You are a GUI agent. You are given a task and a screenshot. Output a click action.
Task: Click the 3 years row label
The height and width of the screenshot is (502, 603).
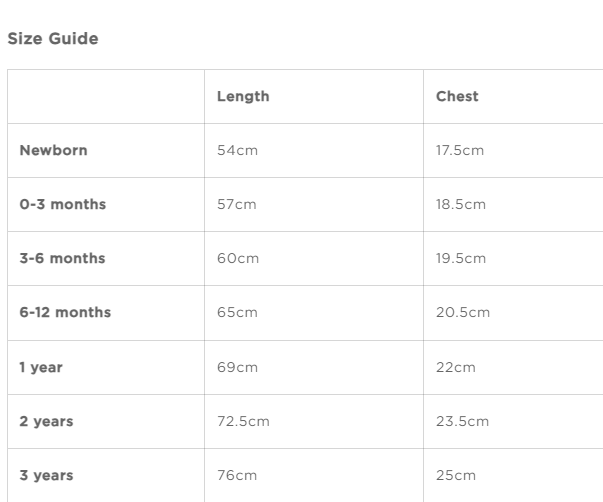[x=46, y=475]
